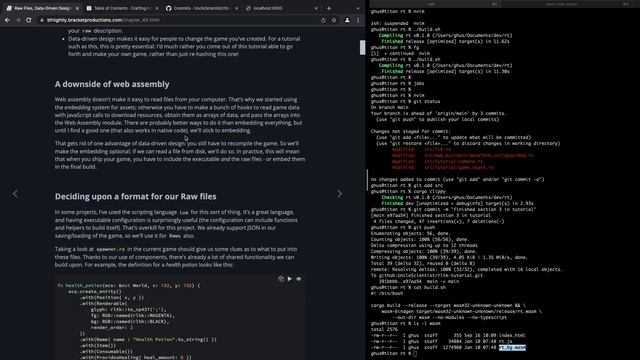Click the share icon in address bar

coord(323,20)
